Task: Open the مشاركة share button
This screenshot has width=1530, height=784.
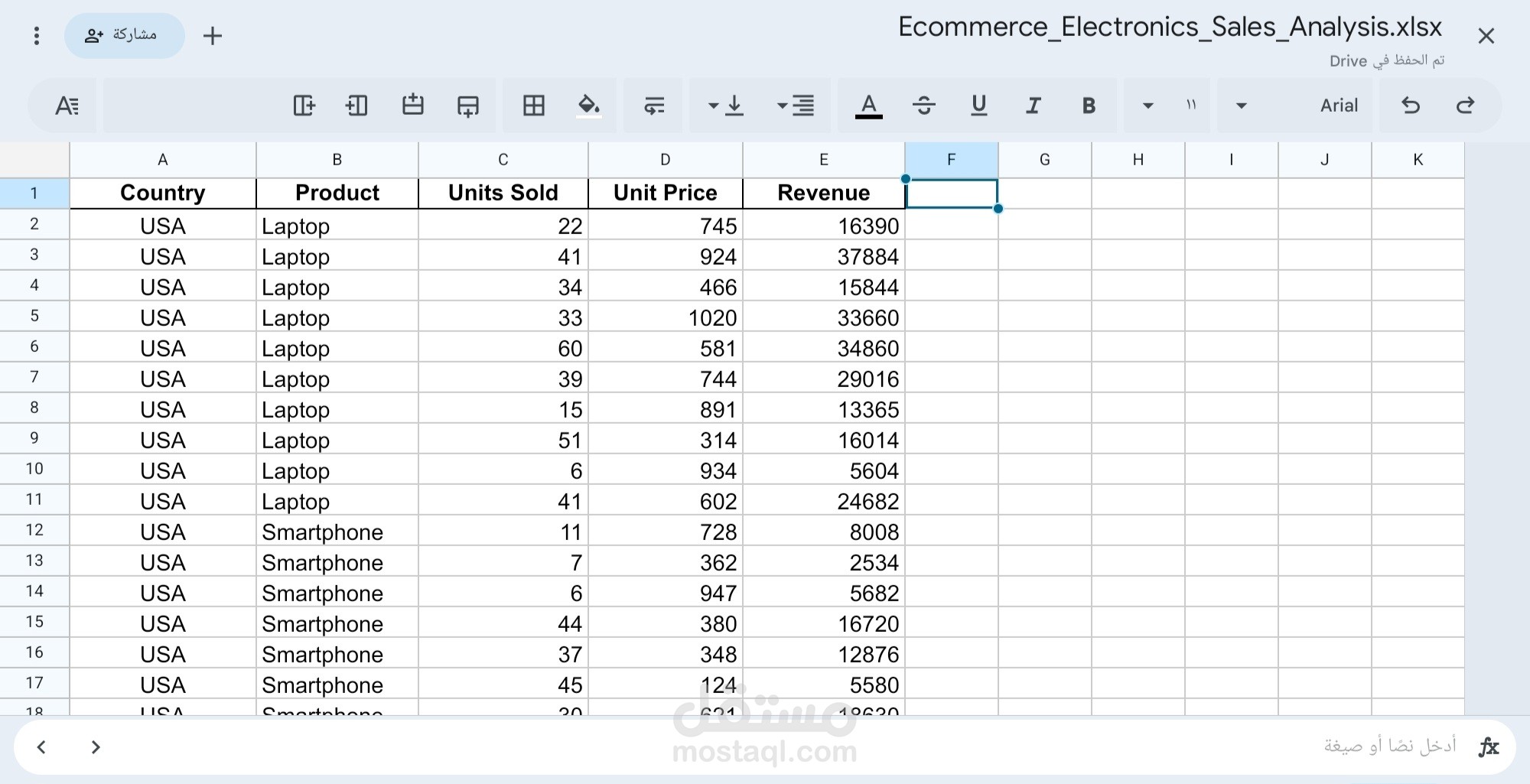Action: [124, 35]
